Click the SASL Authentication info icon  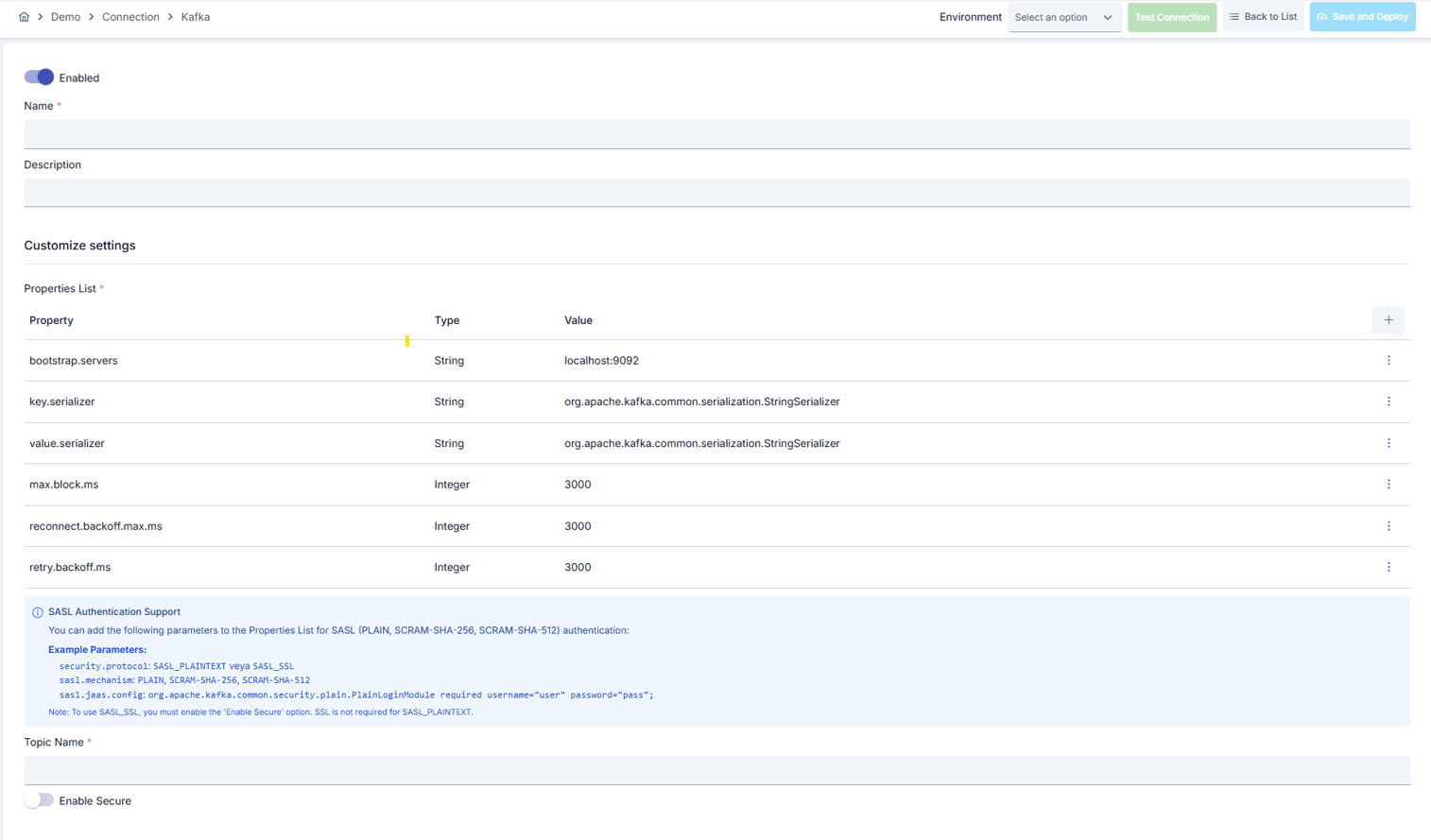coord(38,612)
